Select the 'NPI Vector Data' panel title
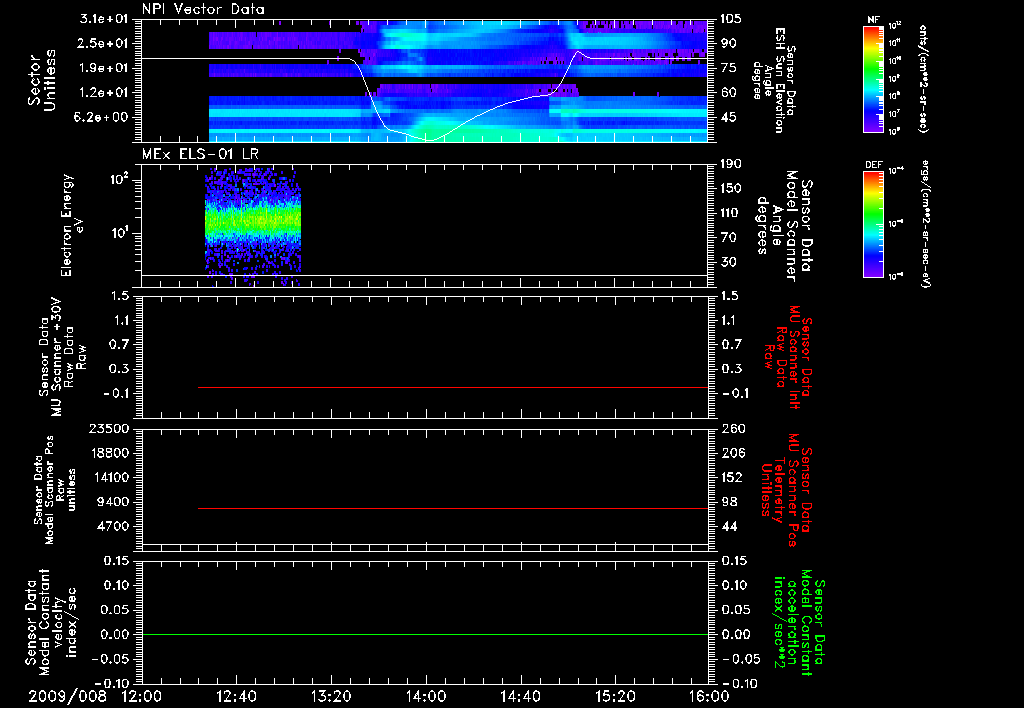 pos(203,9)
